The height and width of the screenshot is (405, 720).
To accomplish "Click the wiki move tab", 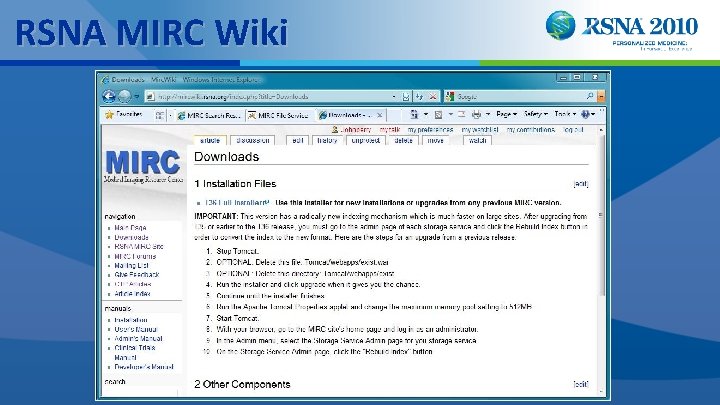I will point(435,141).
